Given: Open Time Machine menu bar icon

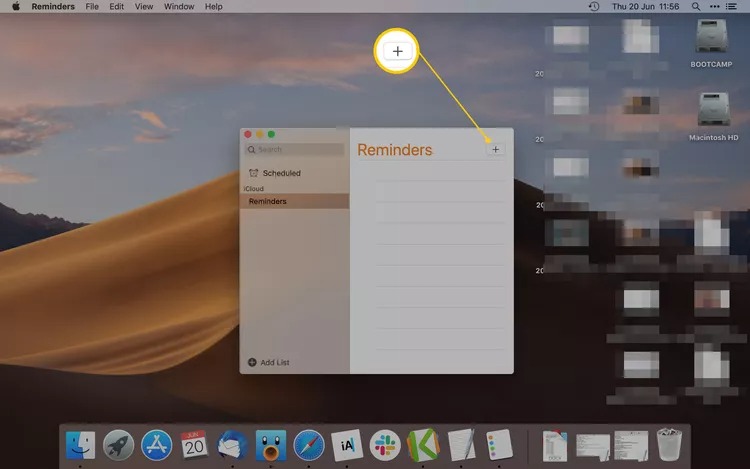Looking at the screenshot, I should click(594, 6).
